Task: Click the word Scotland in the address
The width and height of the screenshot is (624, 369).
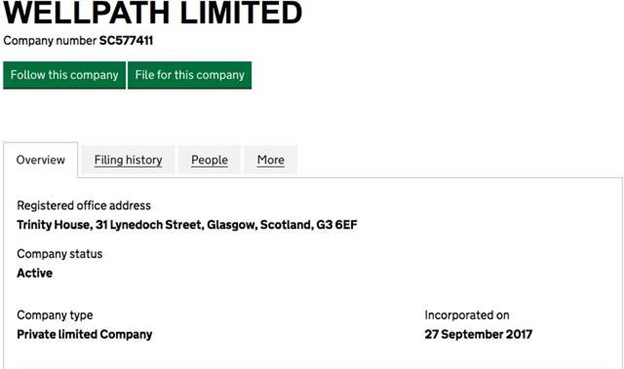Action: coord(286,225)
